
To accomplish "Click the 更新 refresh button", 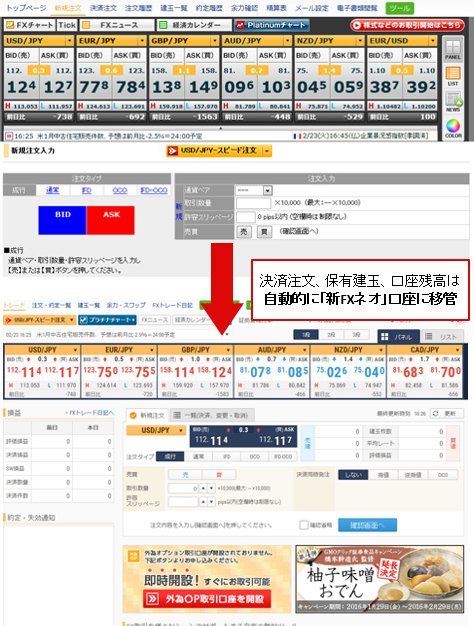I will click(x=446, y=414).
